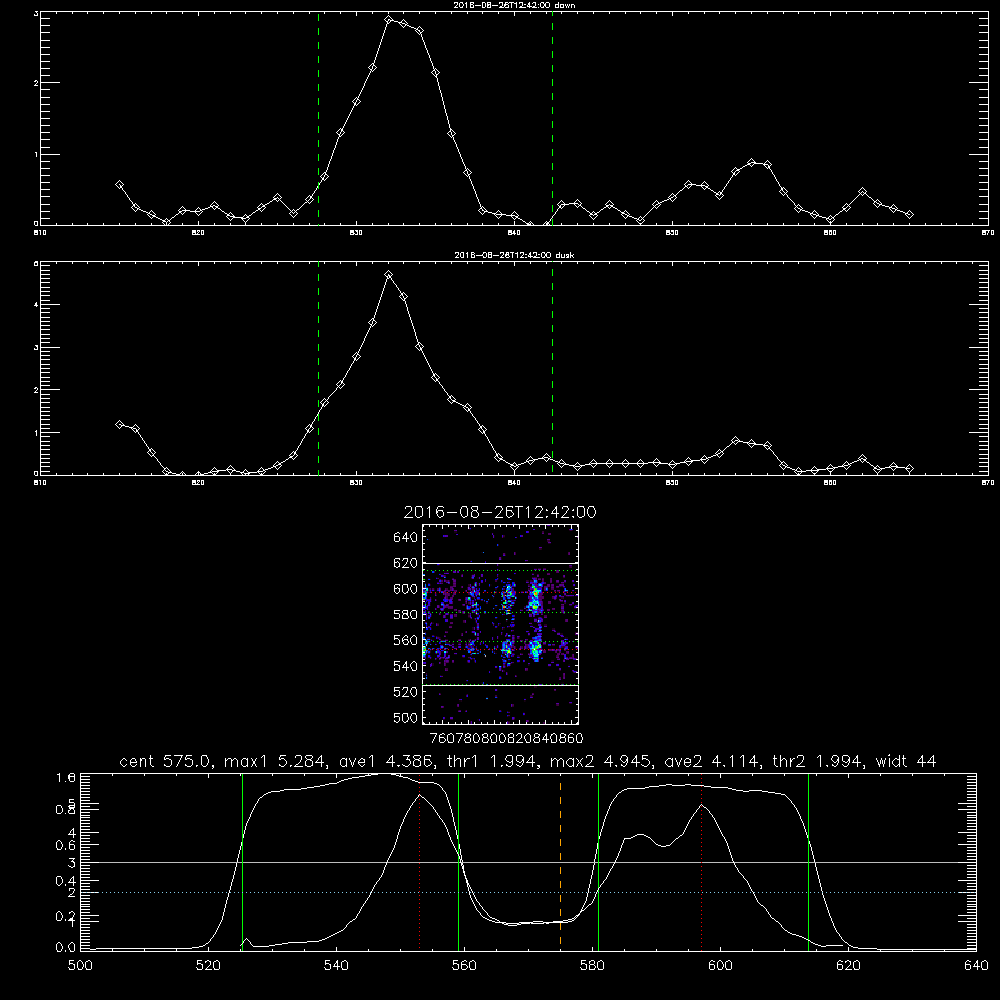Click the red dotted line at the left peak
This screenshot has height=1000, width=1000.
420,861
